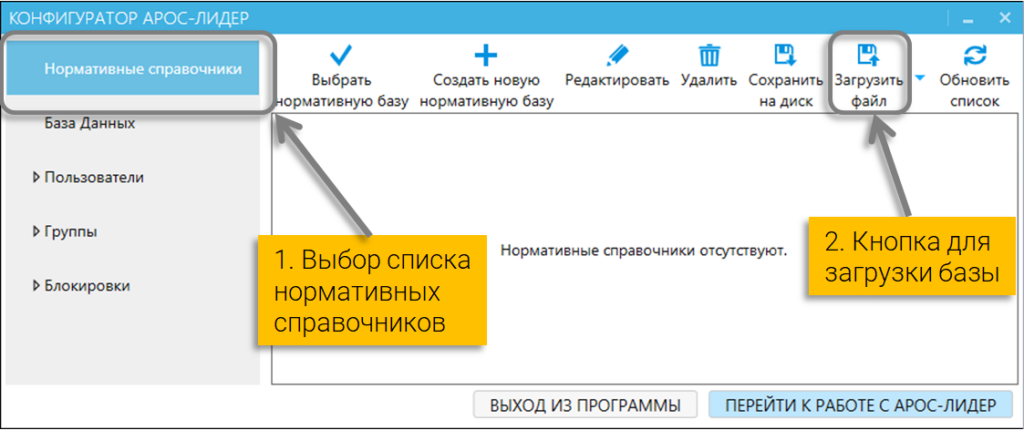The image size is (1024, 430).
Task: Click the trash can Удалить icon
Action: click(709, 56)
